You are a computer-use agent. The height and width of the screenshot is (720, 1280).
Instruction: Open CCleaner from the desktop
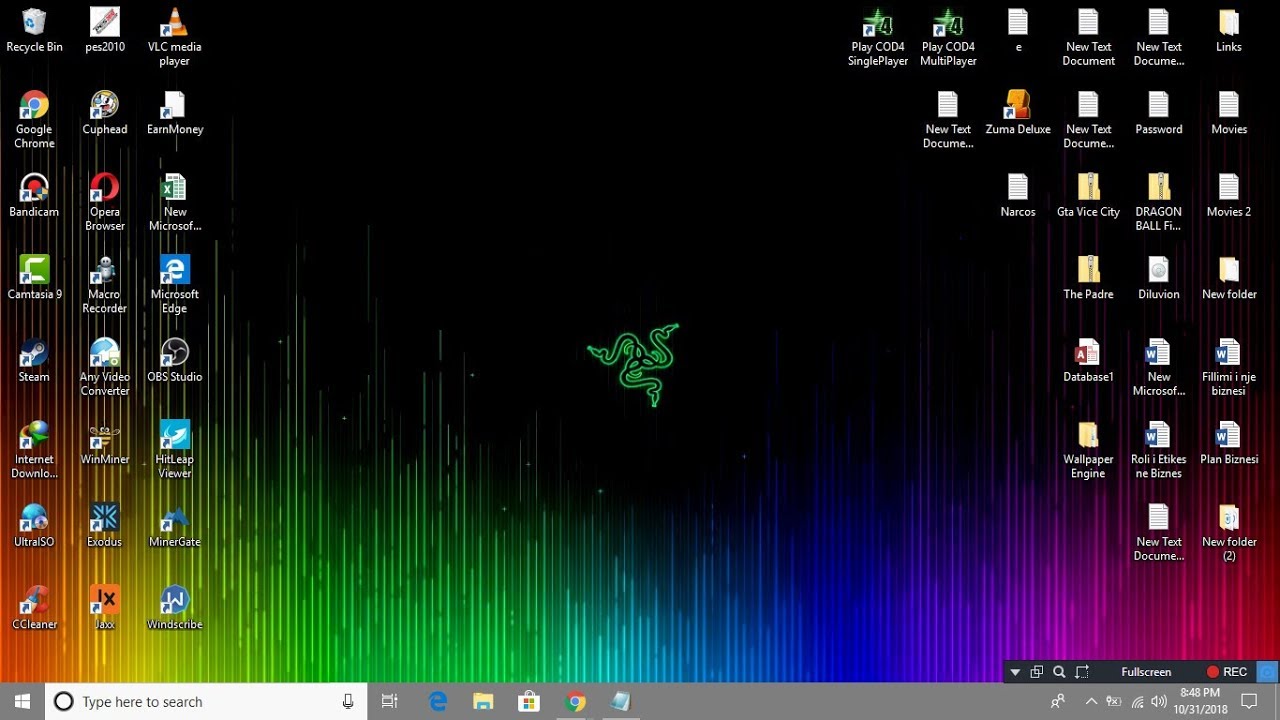tap(33, 602)
